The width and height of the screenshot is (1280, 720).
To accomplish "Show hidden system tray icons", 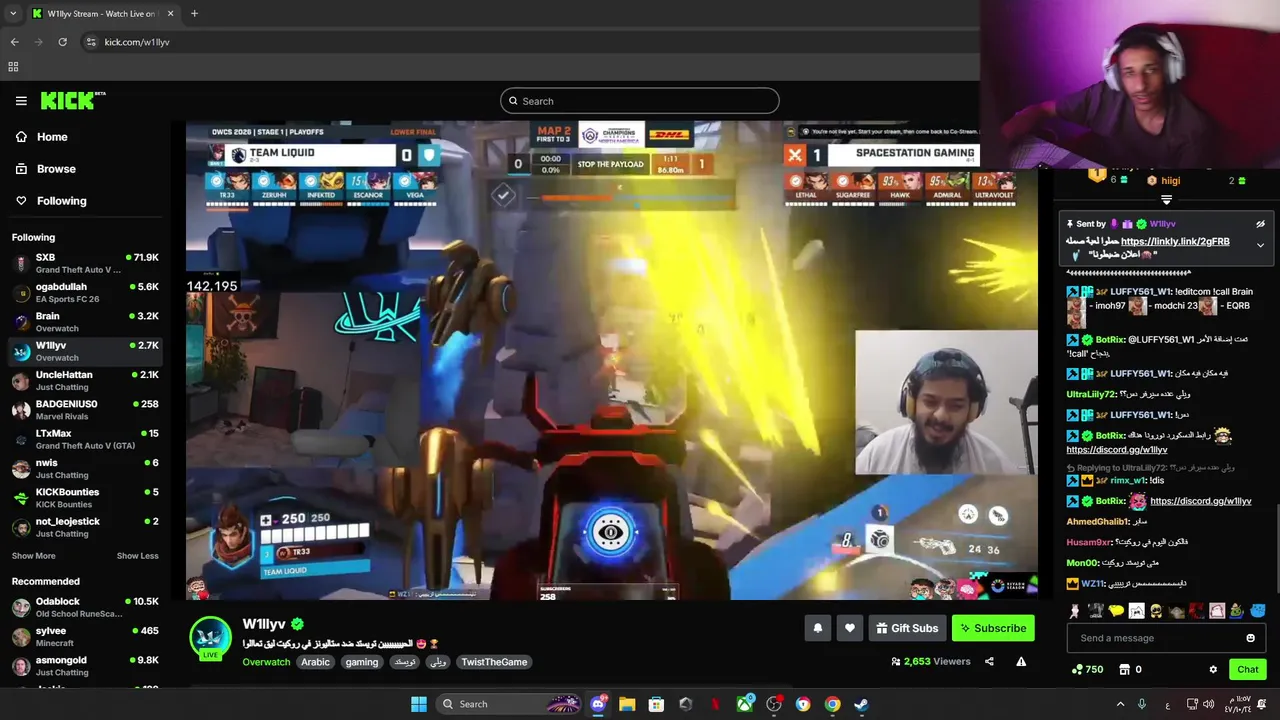I will click(x=1120, y=704).
